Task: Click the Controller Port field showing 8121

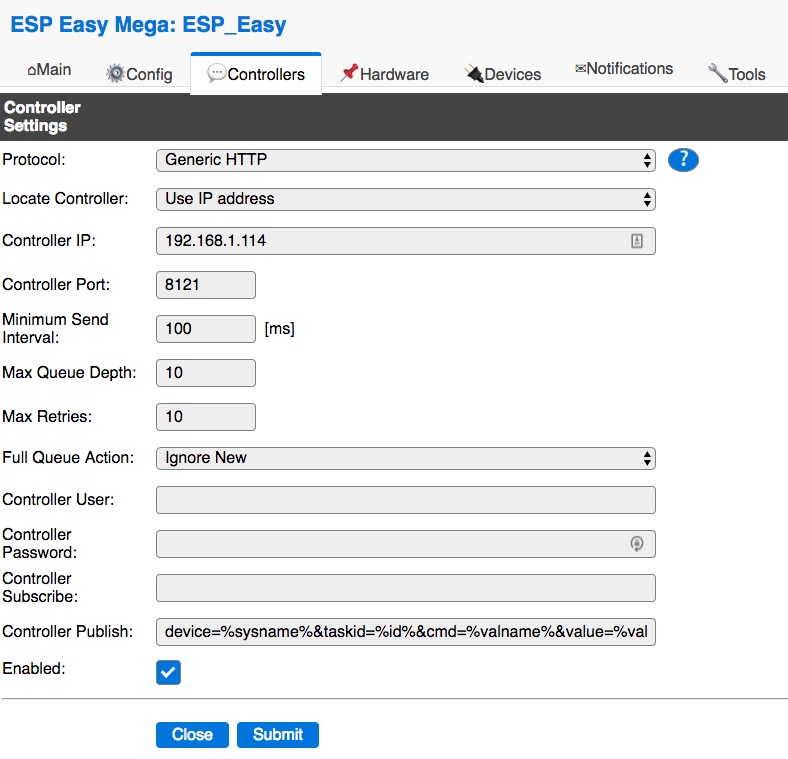Action: pos(206,285)
